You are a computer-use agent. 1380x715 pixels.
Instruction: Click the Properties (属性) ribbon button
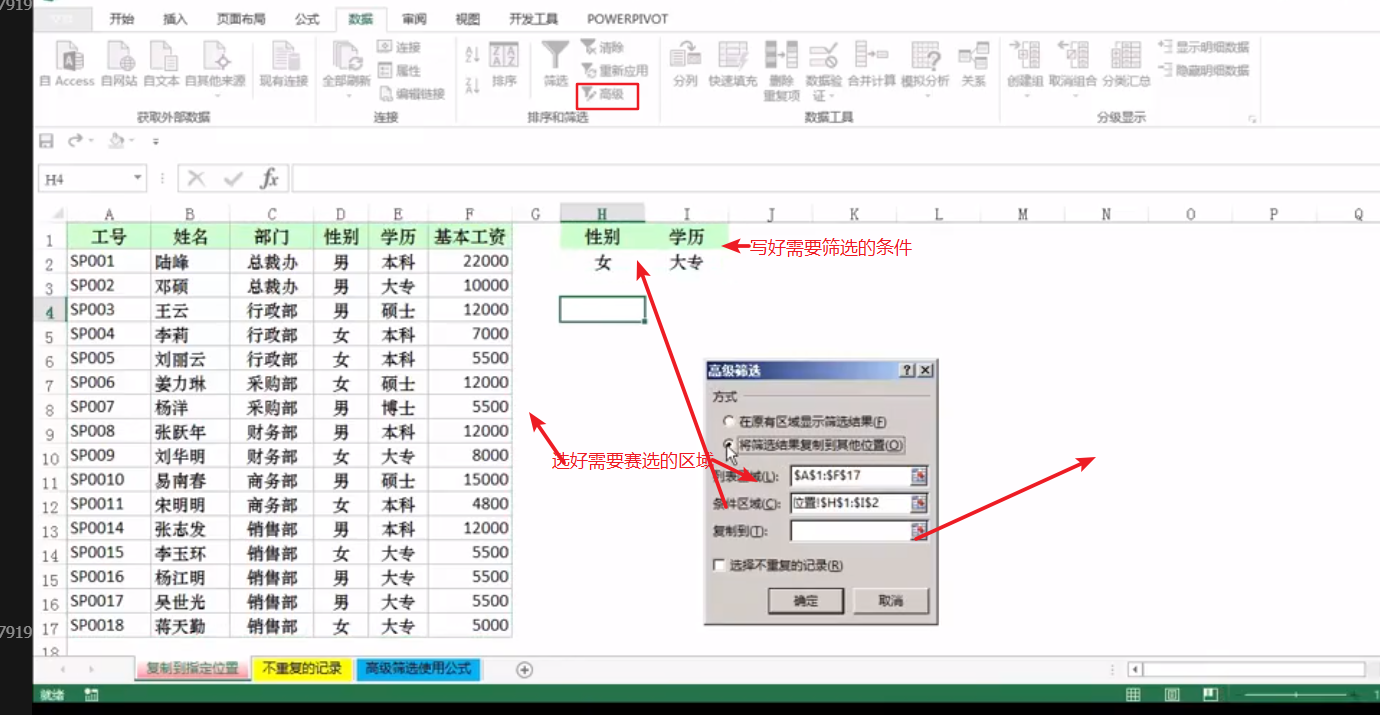click(x=400, y=71)
